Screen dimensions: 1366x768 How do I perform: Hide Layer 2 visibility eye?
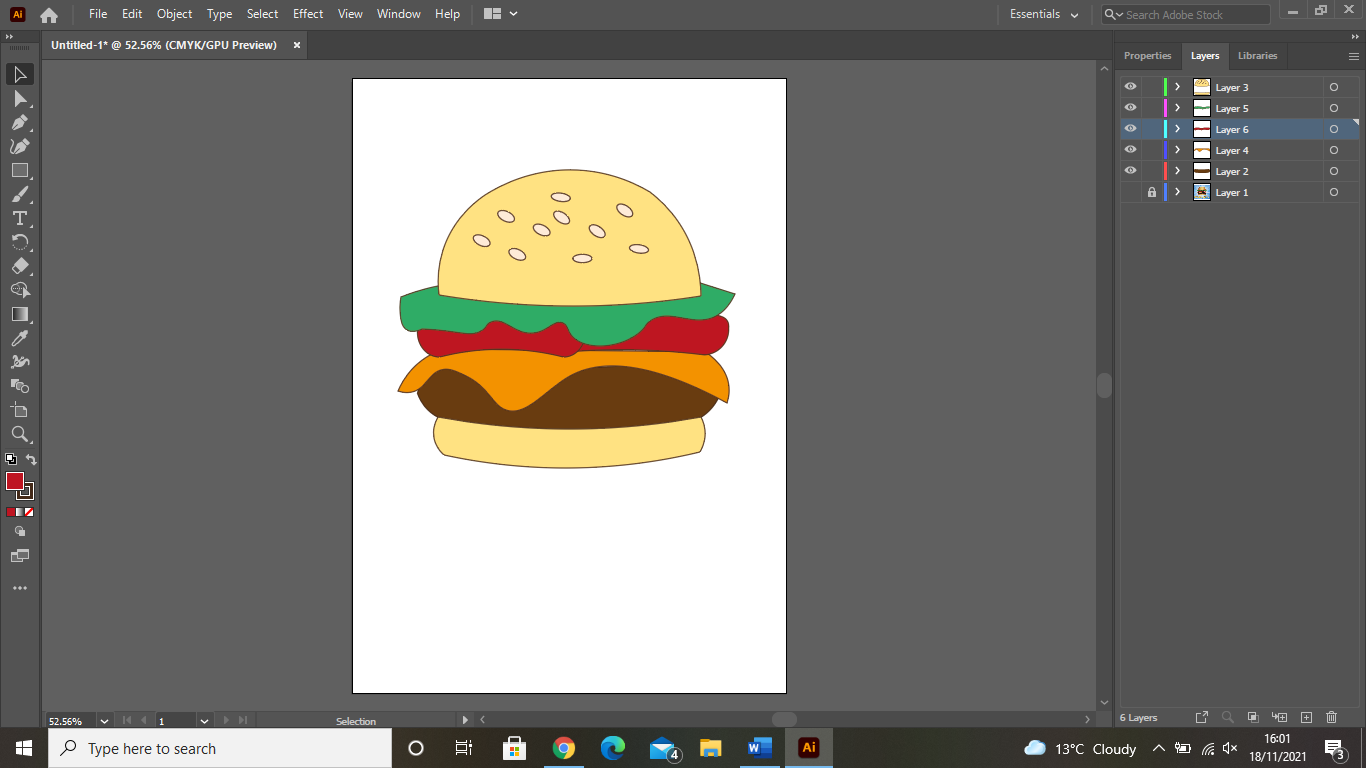[x=1131, y=171]
